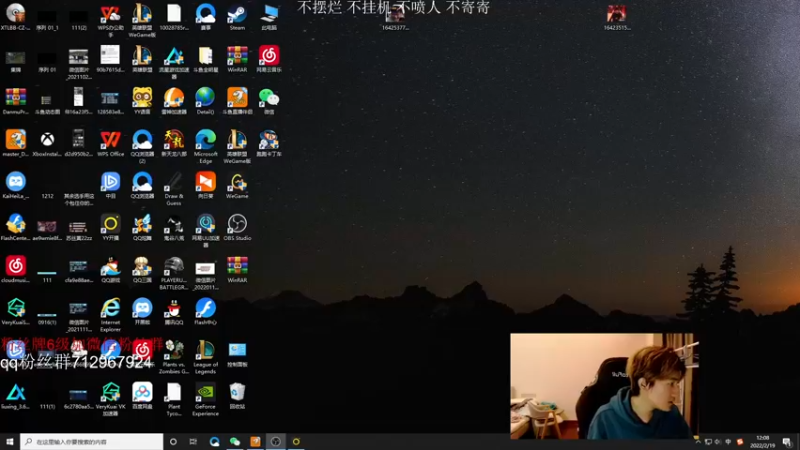Image resolution: width=800 pixels, height=450 pixels.
Task: Open the 流星游戏加速器 shortcut
Action: pos(173,62)
